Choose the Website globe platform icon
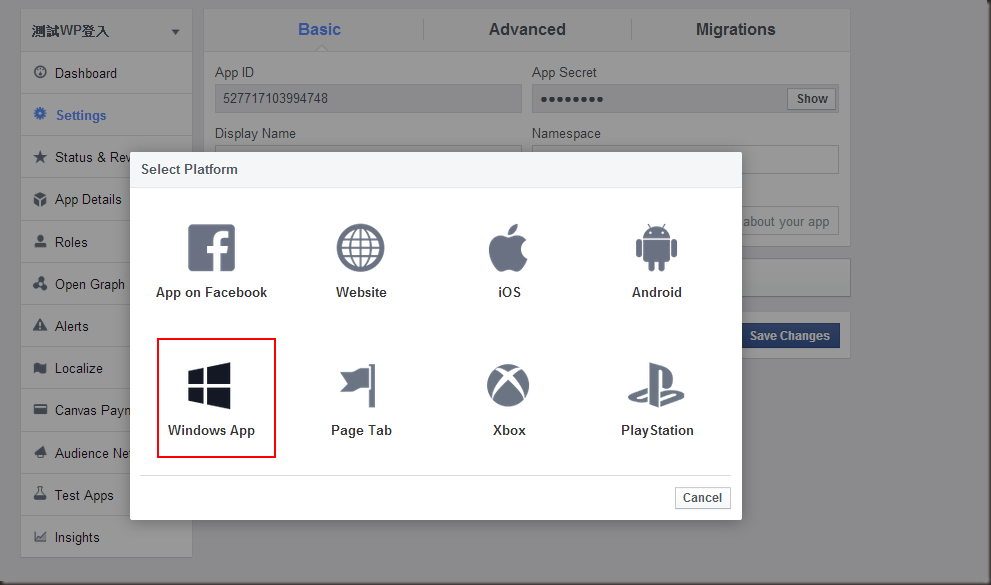Image resolution: width=991 pixels, height=585 pixels. 360,248
